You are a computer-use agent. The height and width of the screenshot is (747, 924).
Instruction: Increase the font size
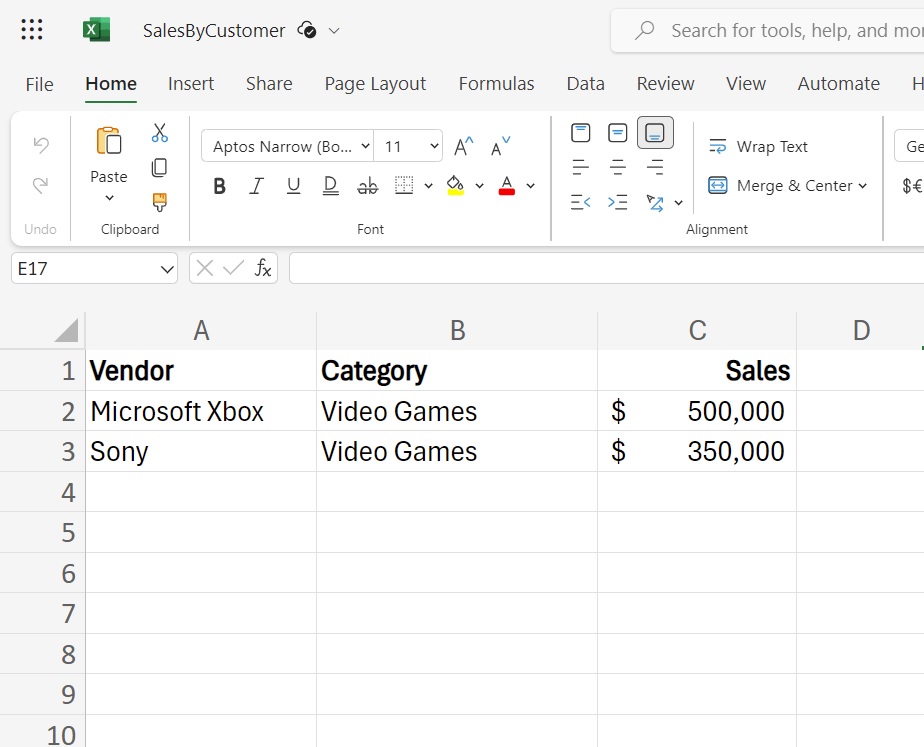tap(462, 144)
